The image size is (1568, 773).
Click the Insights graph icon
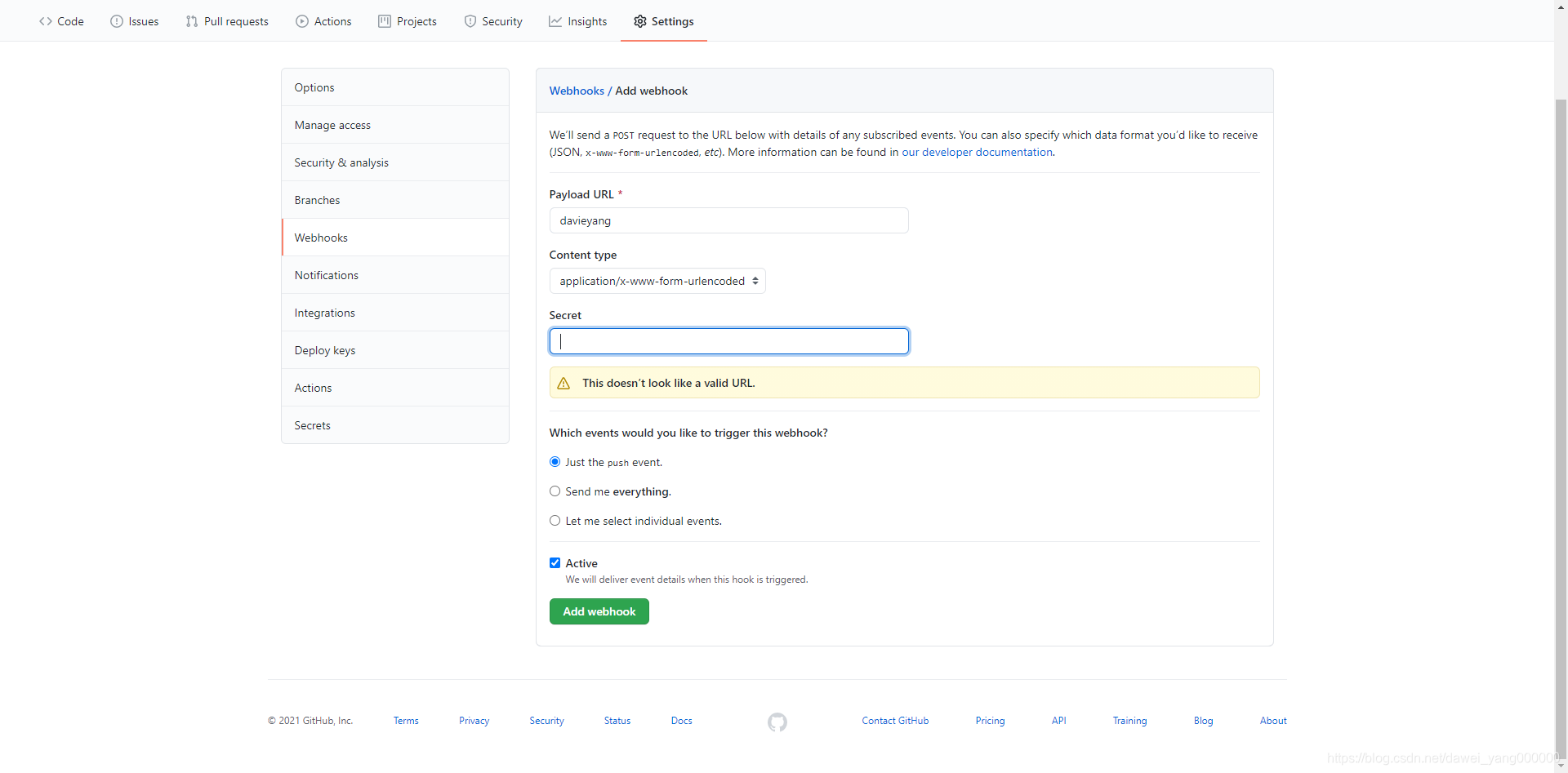(555, 21)
